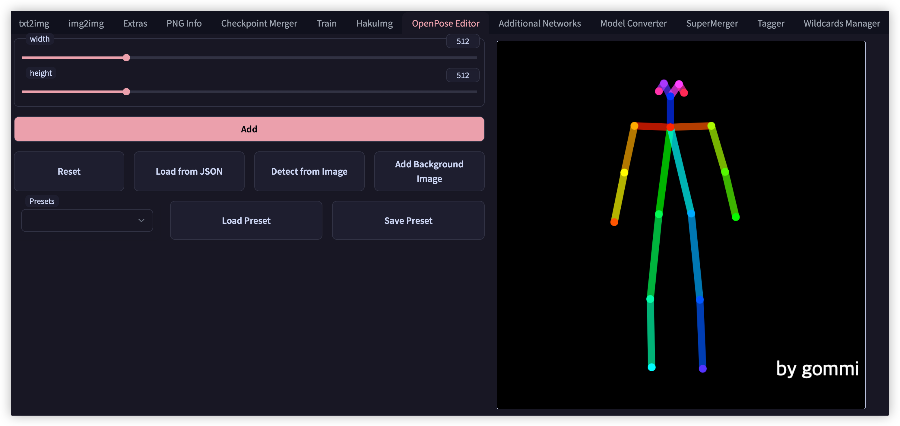Click the Reset button
This screenshot has width=900, height=426.
click(69, 171)
